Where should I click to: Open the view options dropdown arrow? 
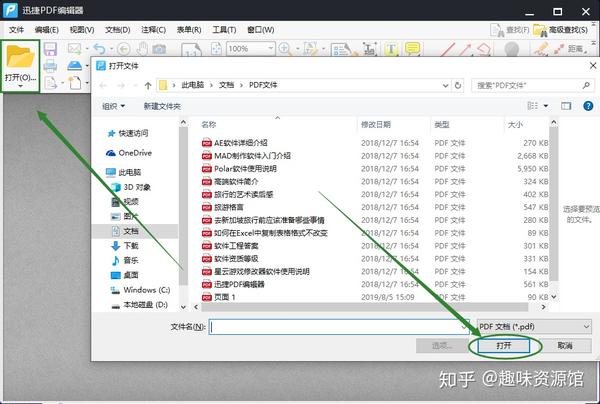click(x=546, y=106)
